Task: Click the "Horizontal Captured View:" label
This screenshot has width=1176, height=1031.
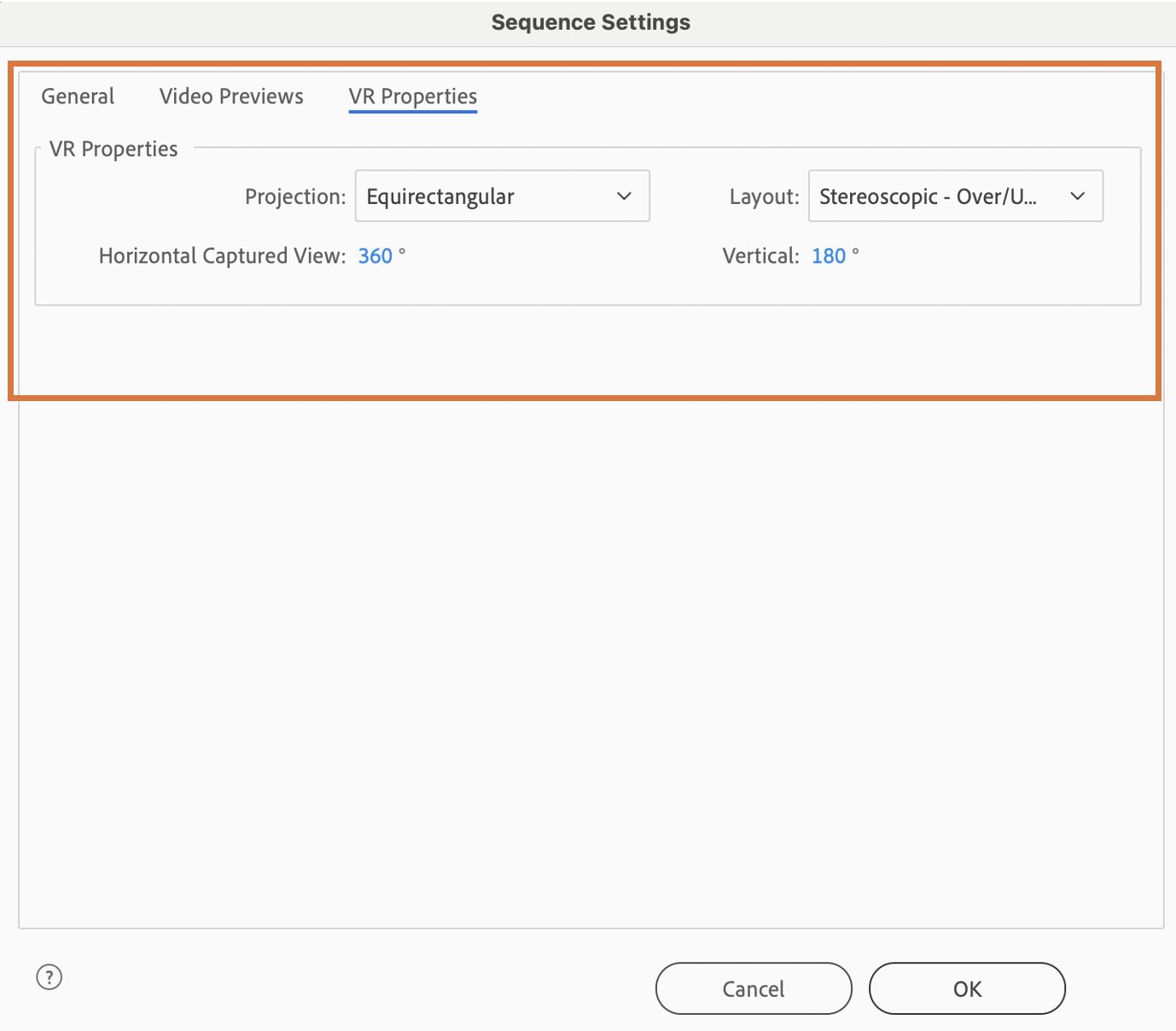Action: coord(222,256)
